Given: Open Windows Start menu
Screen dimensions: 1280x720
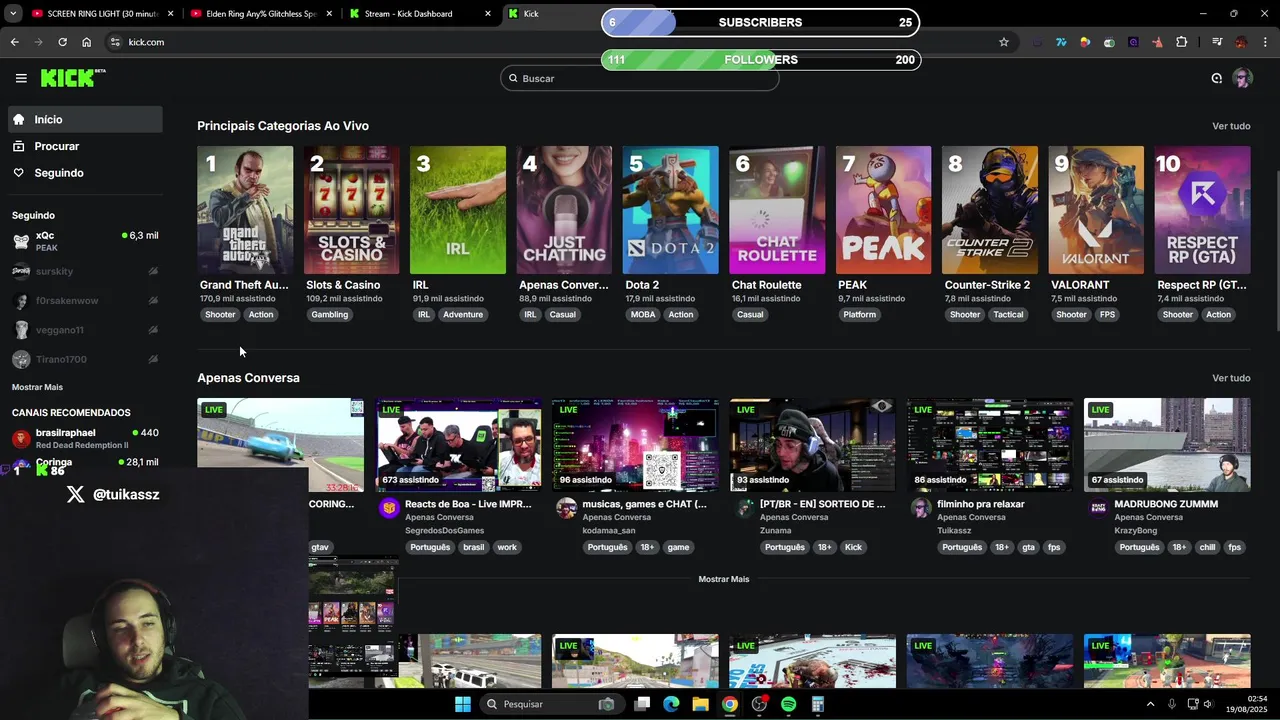Looking at the screenshot, I should [463, 704].
